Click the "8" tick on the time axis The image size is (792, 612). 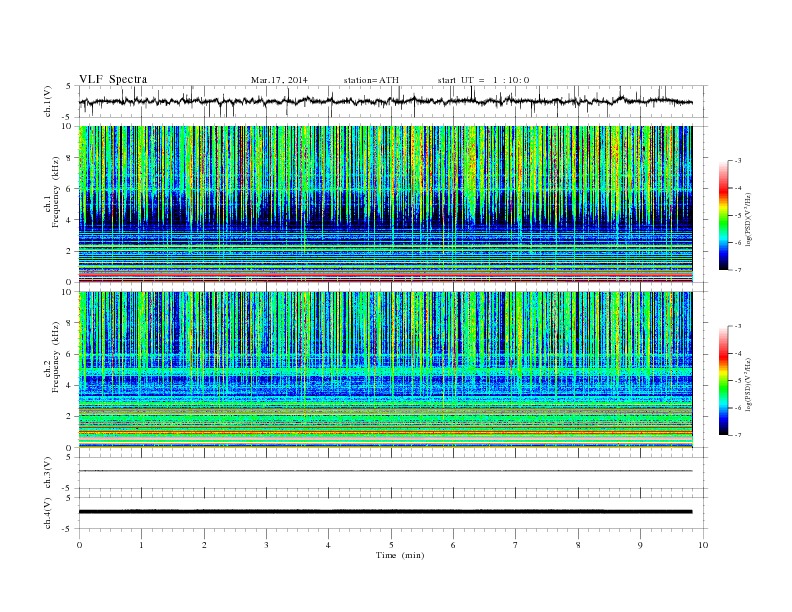[x=578, y=545]
